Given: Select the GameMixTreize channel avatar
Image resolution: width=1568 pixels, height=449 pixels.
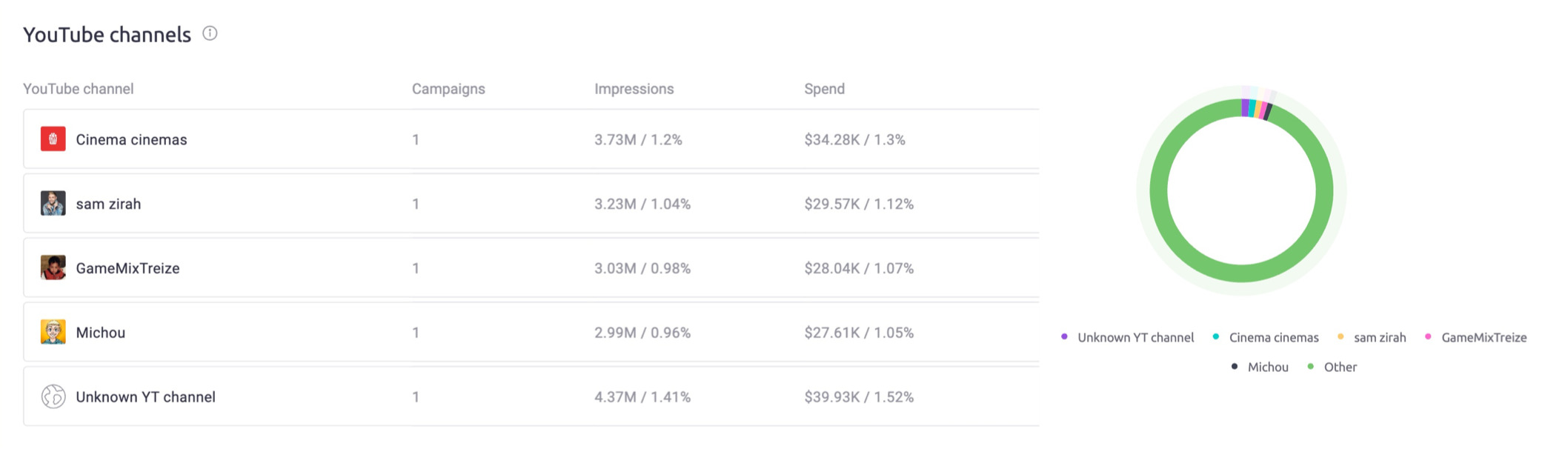Looking at the screenshot, I should 53,267.
